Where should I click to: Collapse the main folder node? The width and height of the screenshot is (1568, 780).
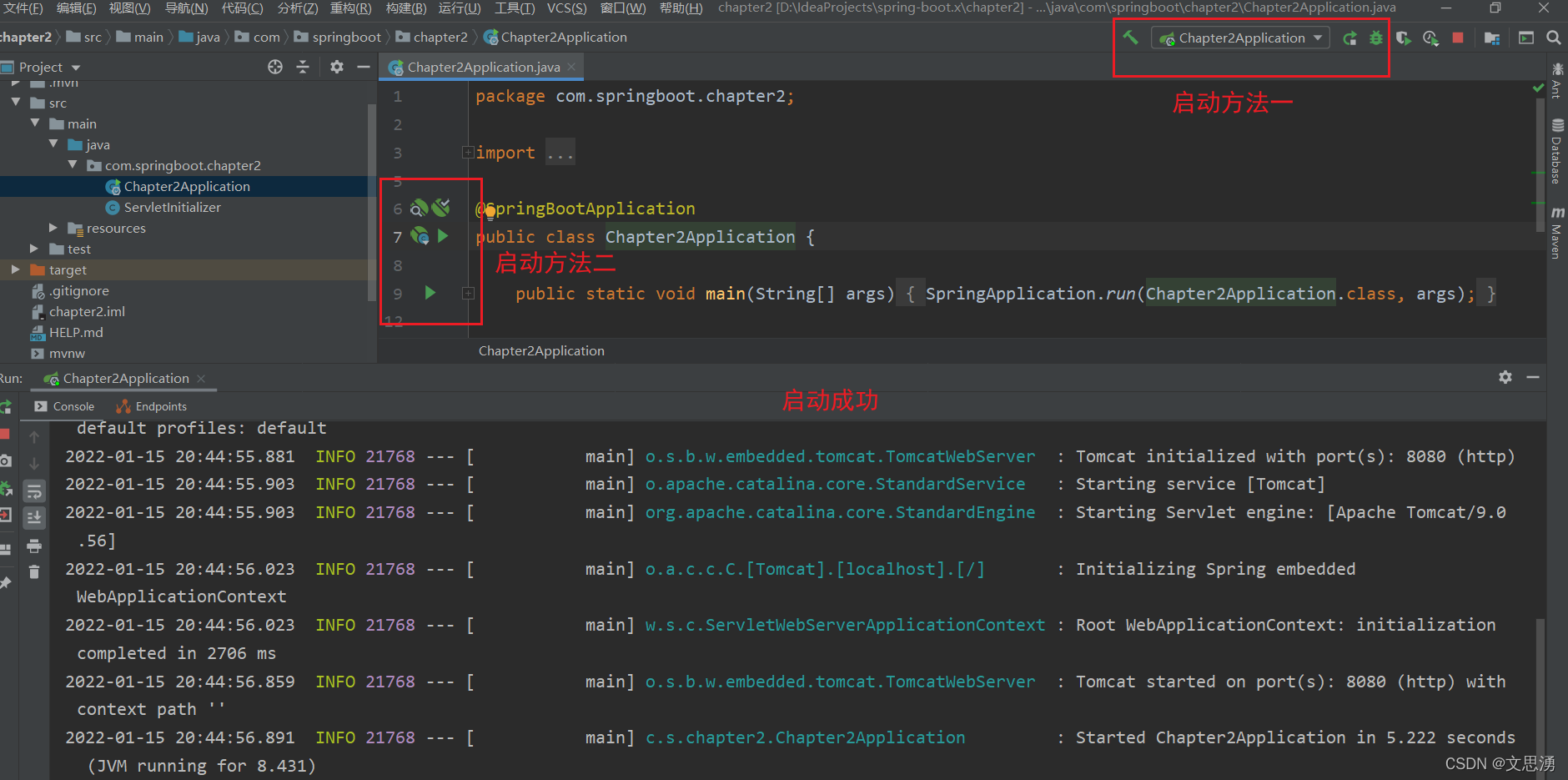tap(35, 123)
